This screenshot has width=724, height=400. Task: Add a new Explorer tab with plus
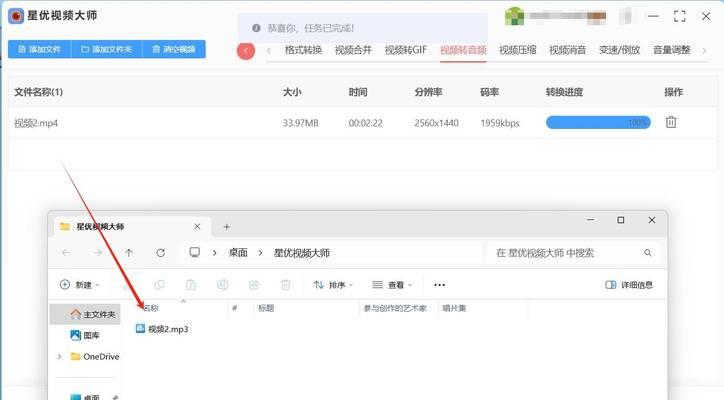pos(227,227)
